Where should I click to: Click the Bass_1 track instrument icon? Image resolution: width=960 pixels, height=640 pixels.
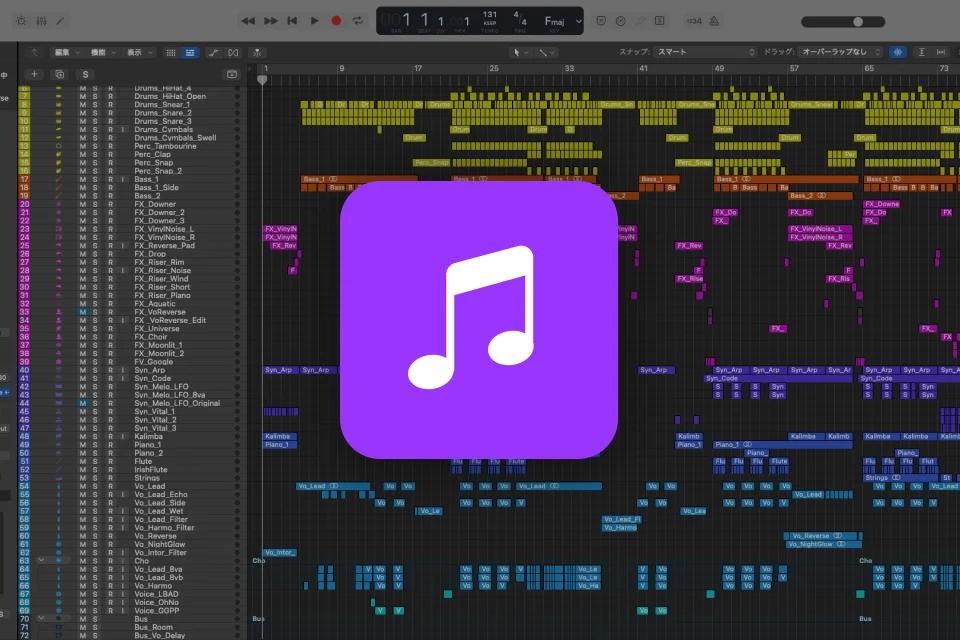click(x=59, y=179)
